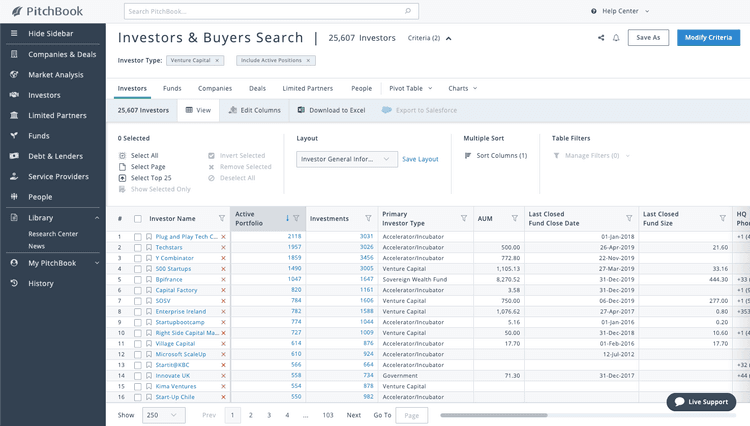Remove Y Combinator with red X icon
The image size is (750, 426).
click(x=223, y=258)
